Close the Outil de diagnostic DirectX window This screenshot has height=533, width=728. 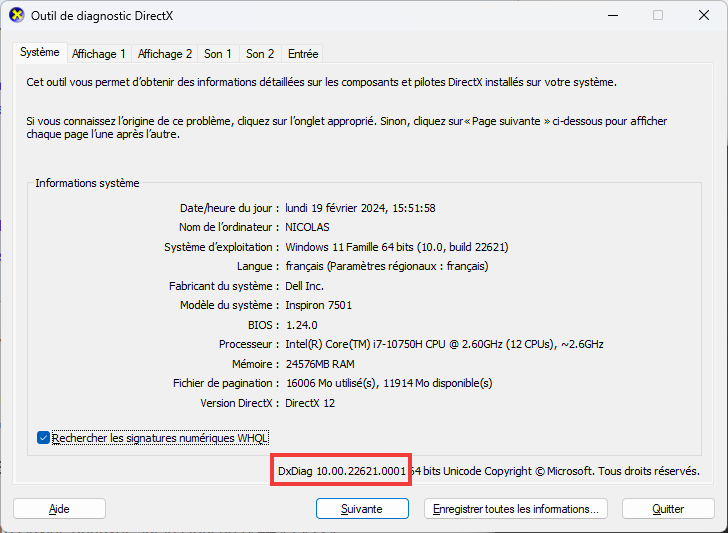click(704, 15)
